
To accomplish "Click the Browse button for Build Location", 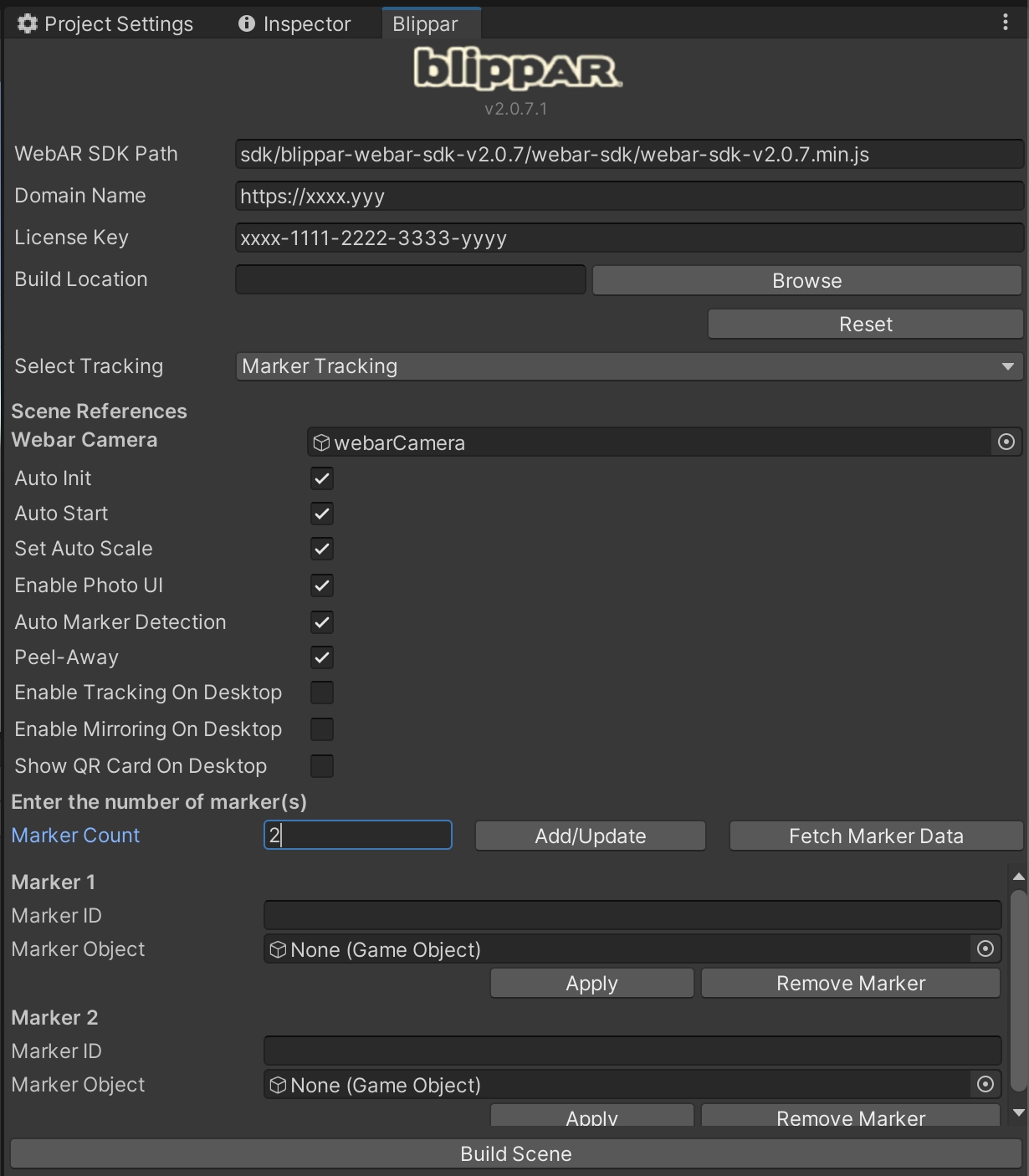I will click(806, 280).
